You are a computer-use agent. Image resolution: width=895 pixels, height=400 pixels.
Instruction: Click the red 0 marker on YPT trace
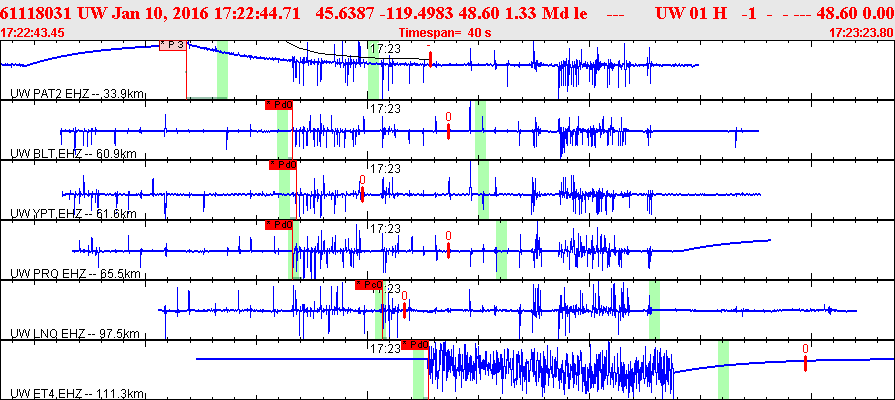point(361,180)
